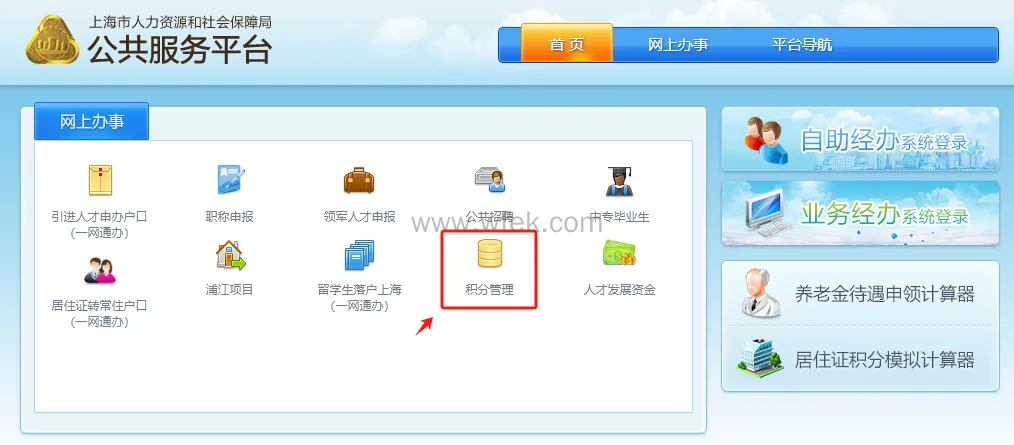
Task: Click the 自助经办系统登录 banner button
Action: pyautogui.click(x=860, y=140)
